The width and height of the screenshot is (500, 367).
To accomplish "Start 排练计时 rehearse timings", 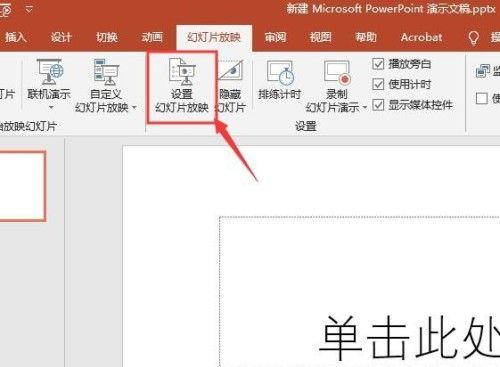I will click(279, 80).
